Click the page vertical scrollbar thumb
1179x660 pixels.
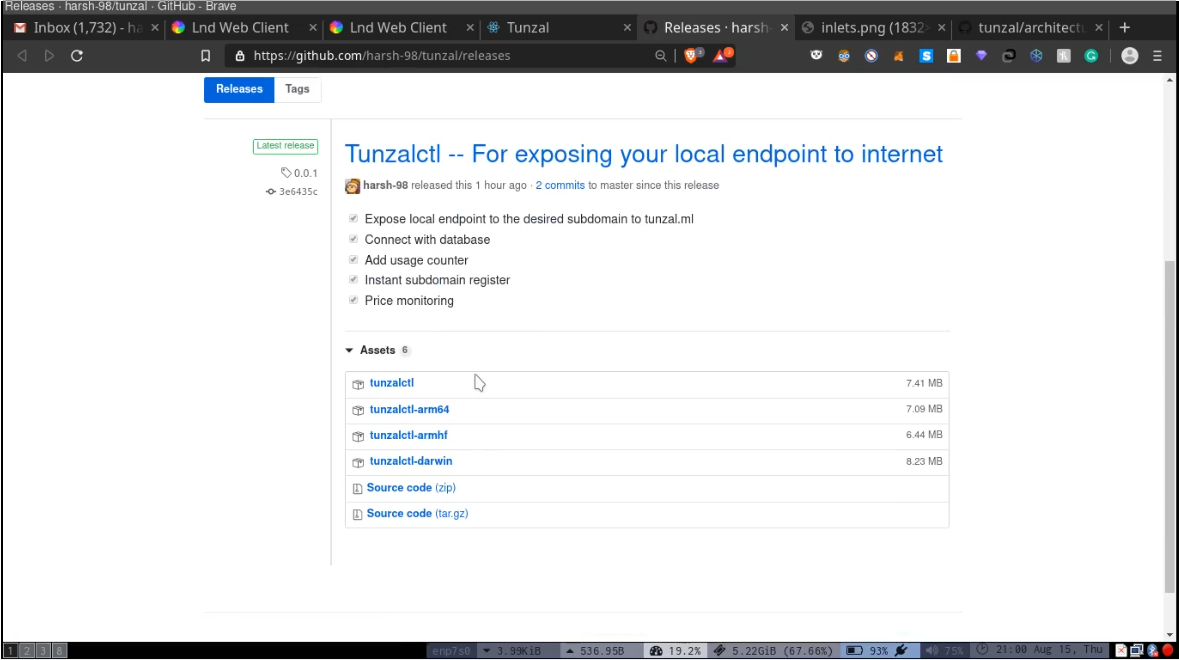click(1169, 425)
